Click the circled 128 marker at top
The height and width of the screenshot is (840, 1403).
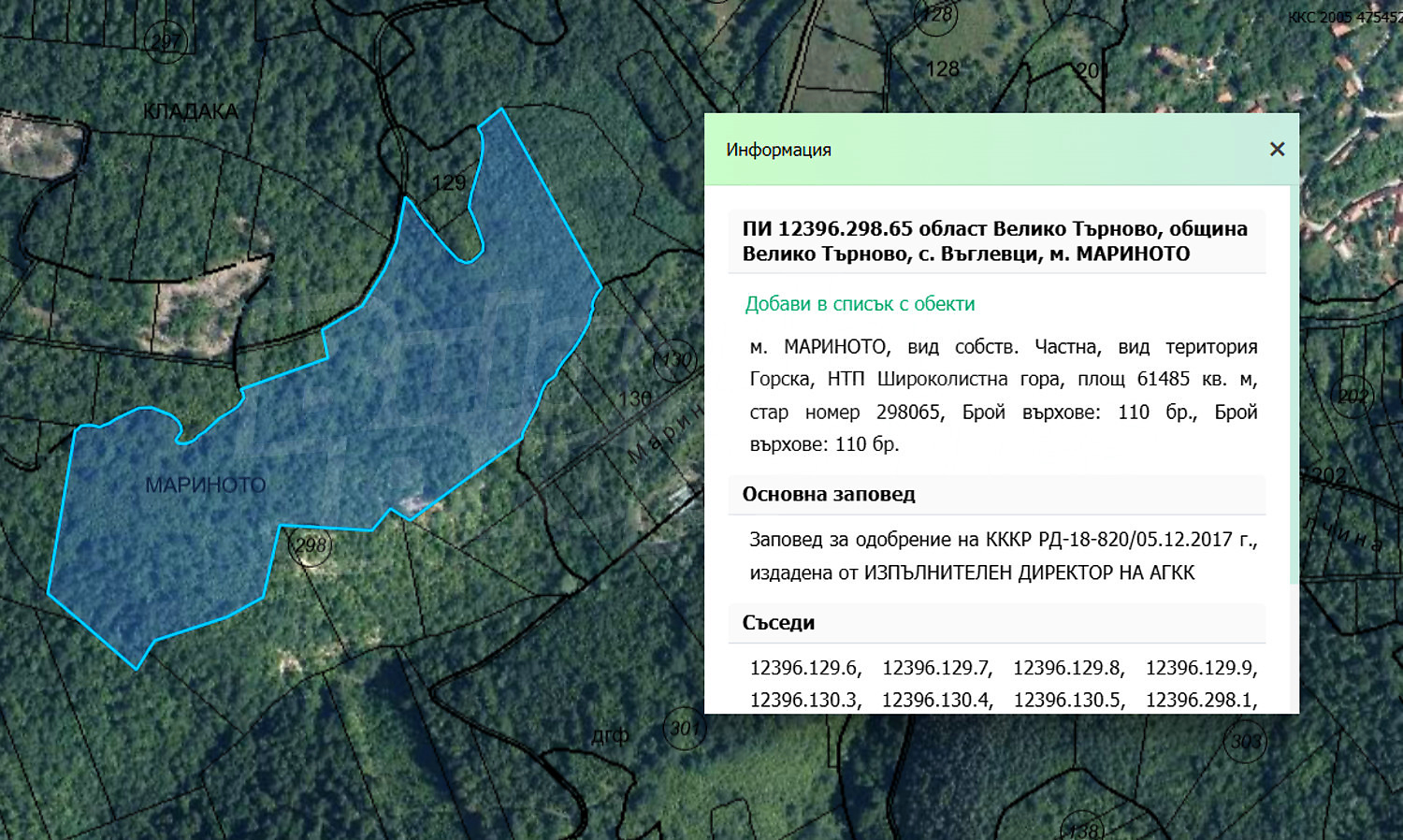[936, 16]
